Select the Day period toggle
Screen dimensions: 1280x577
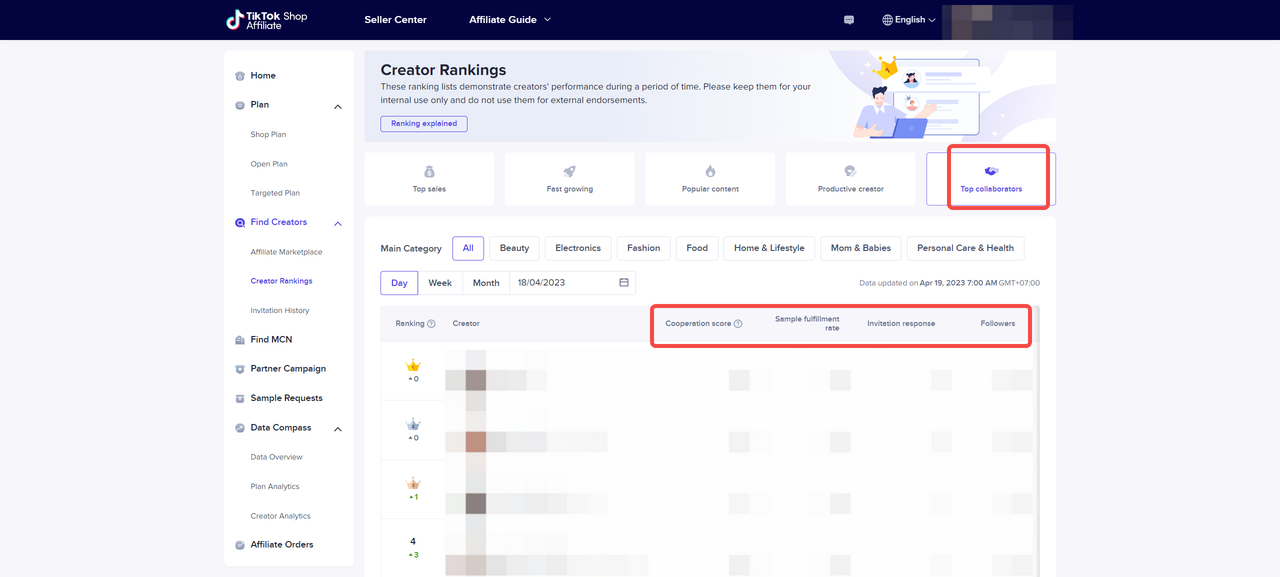tap(399, 283)
